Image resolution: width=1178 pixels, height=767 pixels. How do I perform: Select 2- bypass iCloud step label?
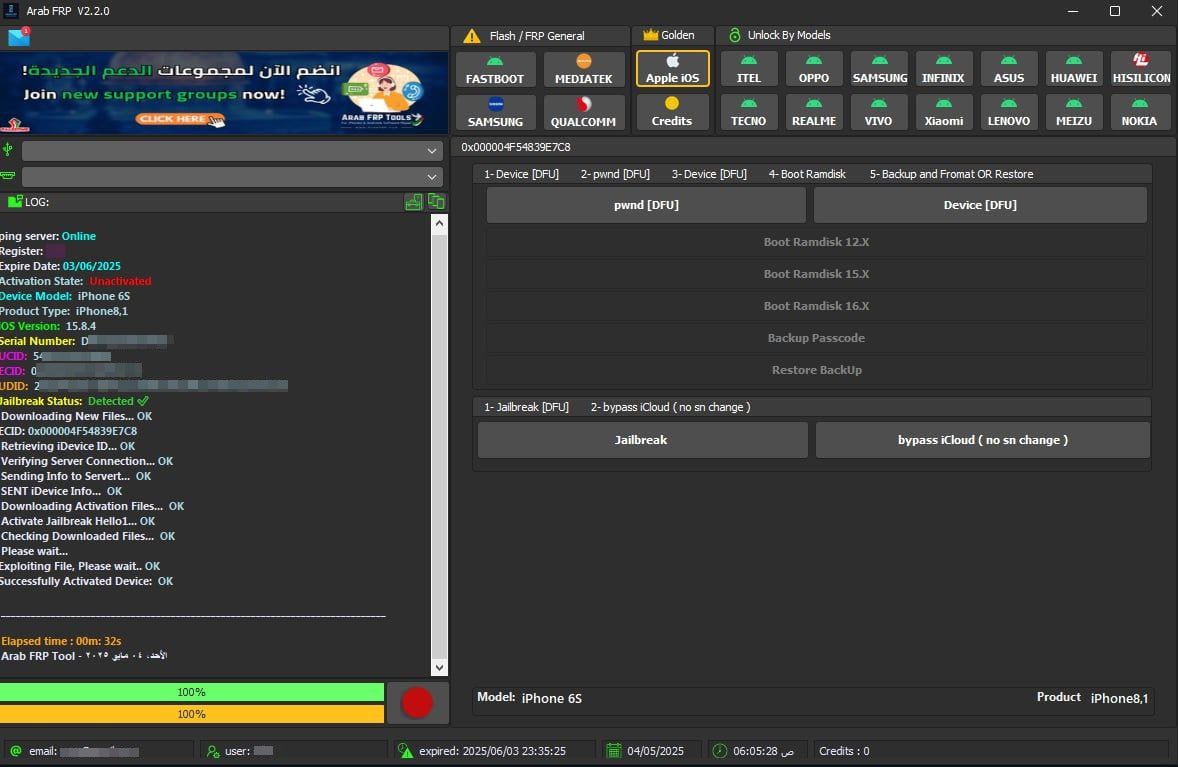pos(670,406)
